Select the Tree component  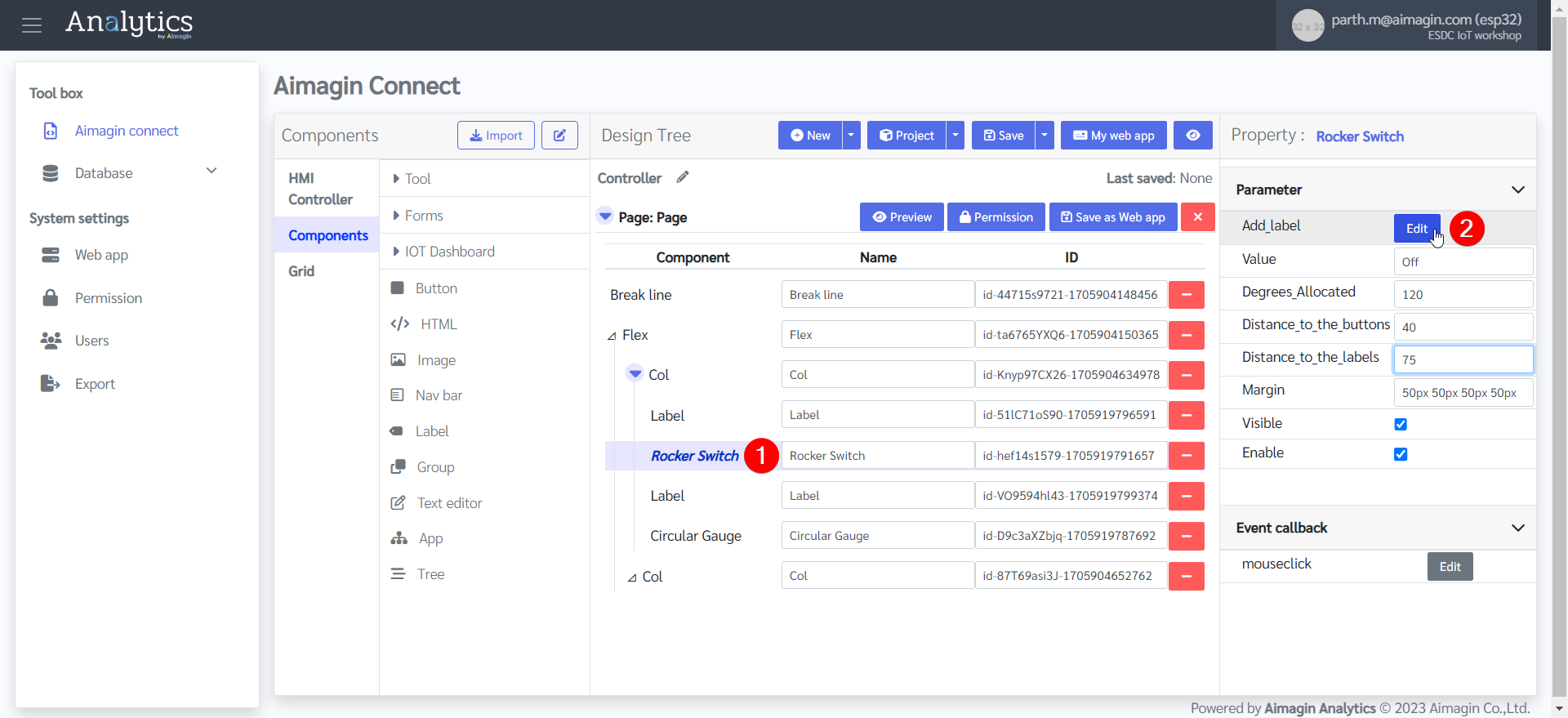tap(430, 574)
